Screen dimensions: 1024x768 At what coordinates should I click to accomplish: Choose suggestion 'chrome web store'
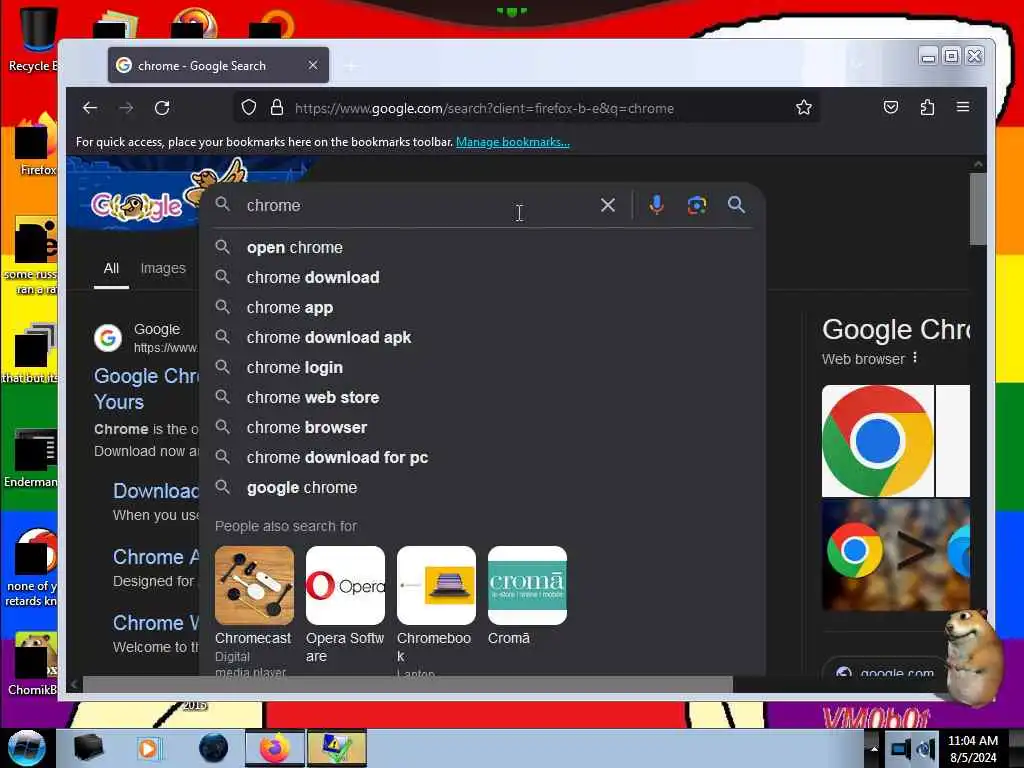[482, 398]
